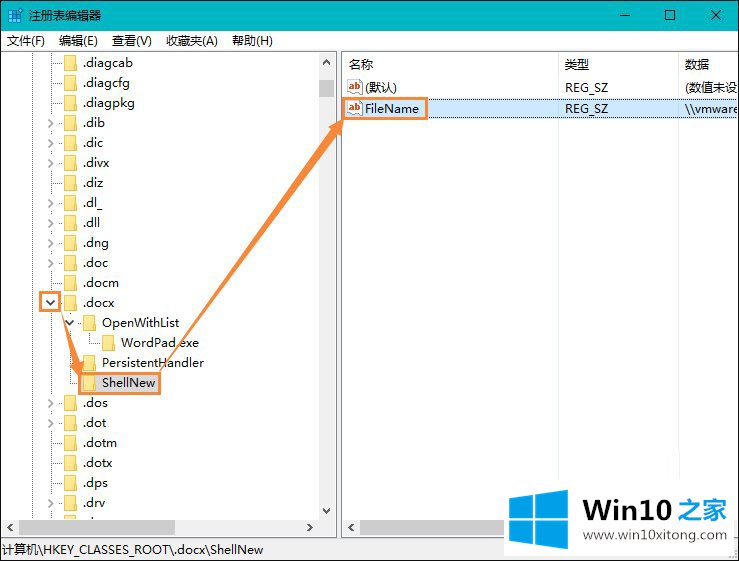This screenshot has height=561, width=739.
Task: Open the 查看(V) menu
Action: 131,41
